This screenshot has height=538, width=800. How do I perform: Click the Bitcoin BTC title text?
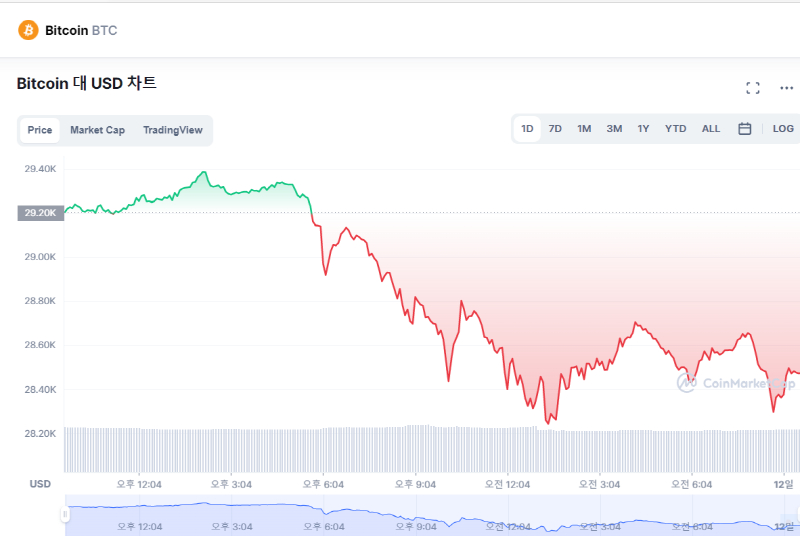tap(81, 30)
